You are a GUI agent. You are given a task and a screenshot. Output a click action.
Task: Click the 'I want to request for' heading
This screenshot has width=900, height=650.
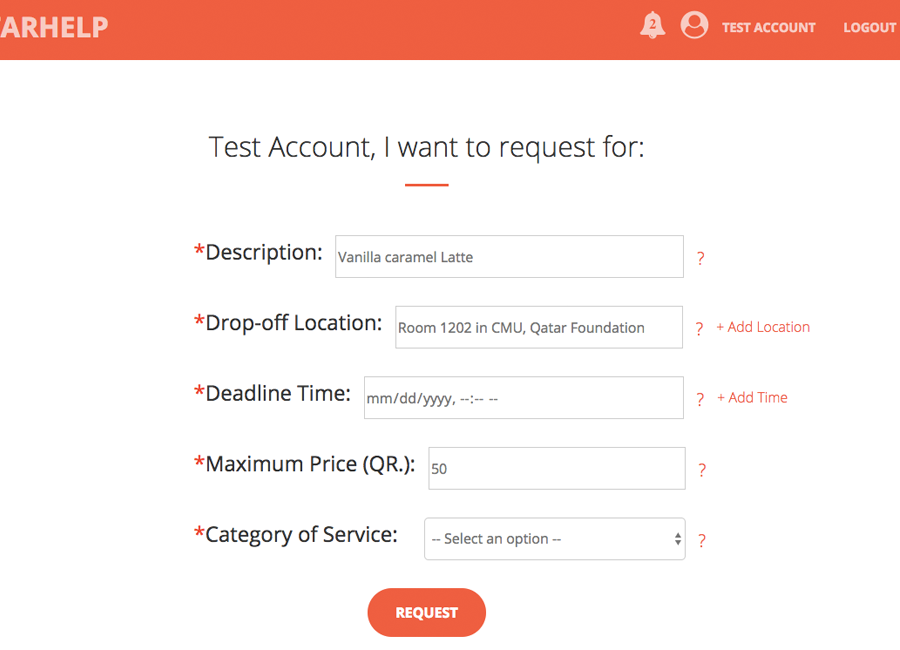(x=427, y=147)
